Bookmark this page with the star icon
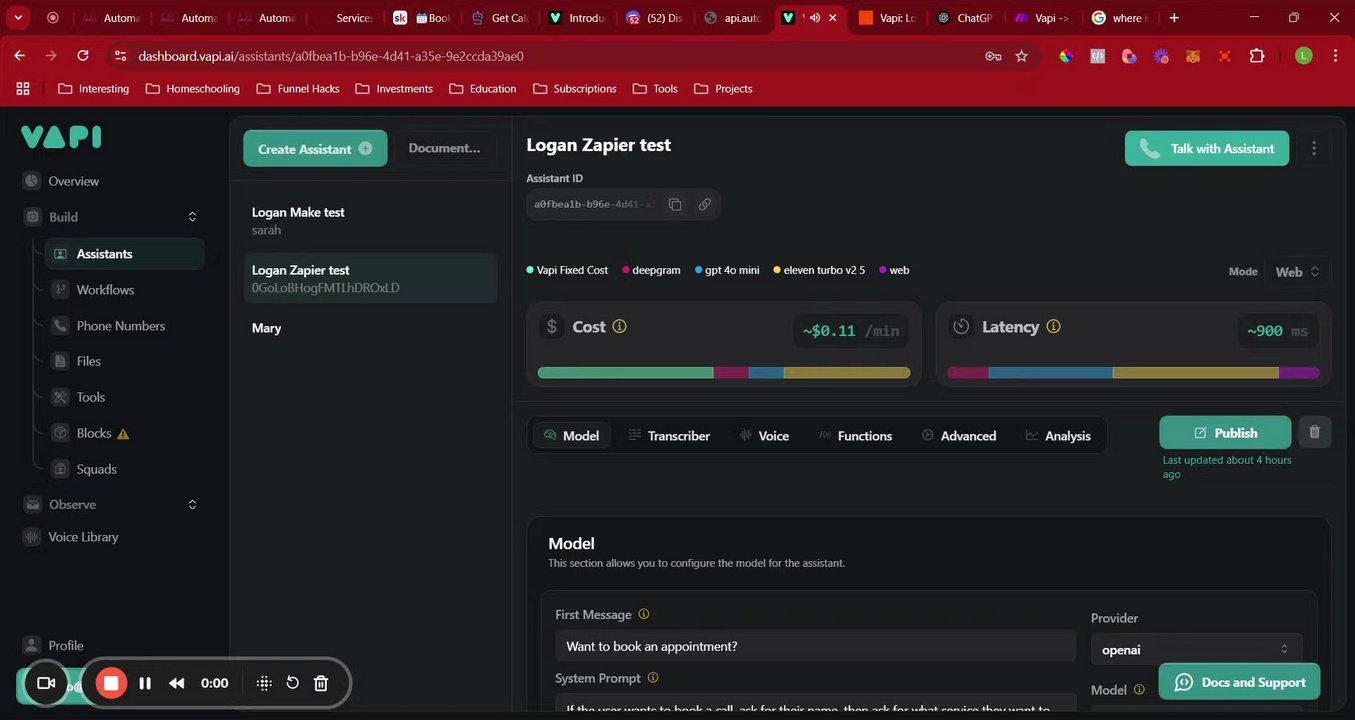The height and width of the screenshot is (720, 1355). pyautogui.click(x=1021, y=56)
